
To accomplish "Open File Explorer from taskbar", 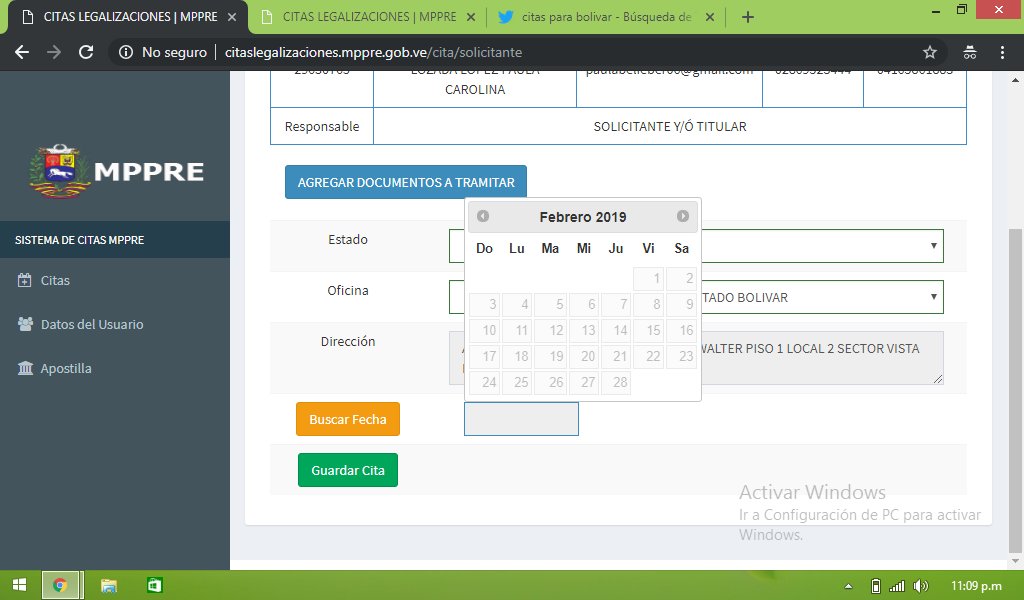I will (x=108, y=585).
